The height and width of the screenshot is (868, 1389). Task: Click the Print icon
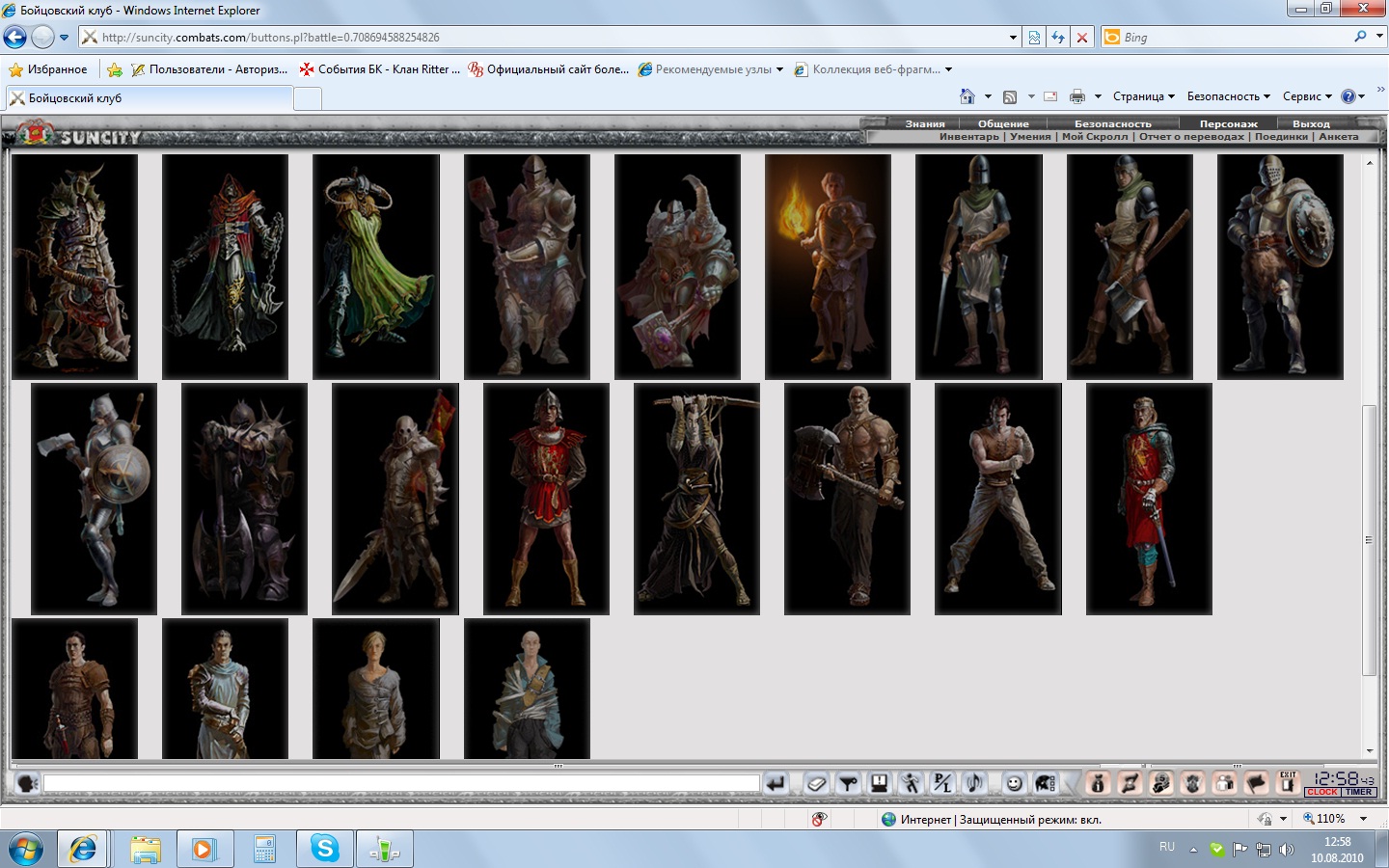click(x=1077, y=96)
